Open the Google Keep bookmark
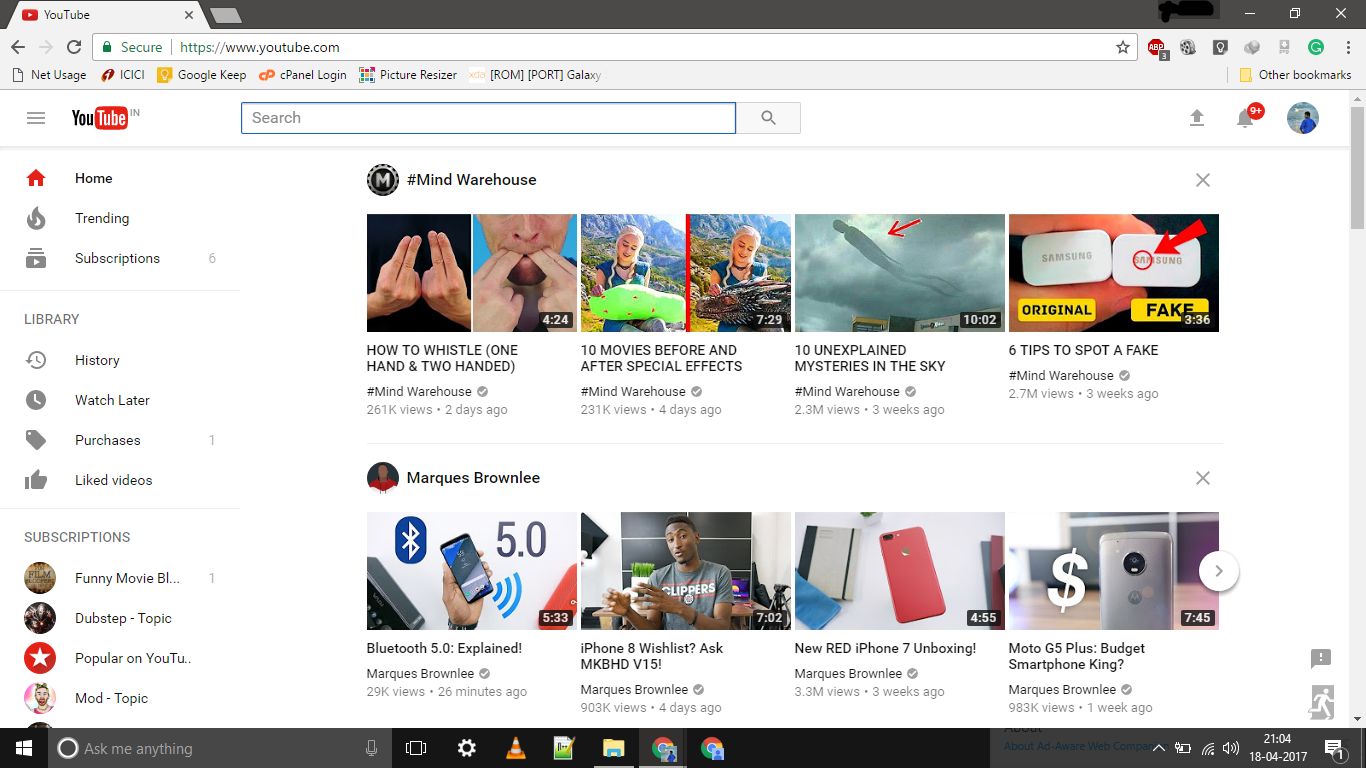 tap(202, 75)
